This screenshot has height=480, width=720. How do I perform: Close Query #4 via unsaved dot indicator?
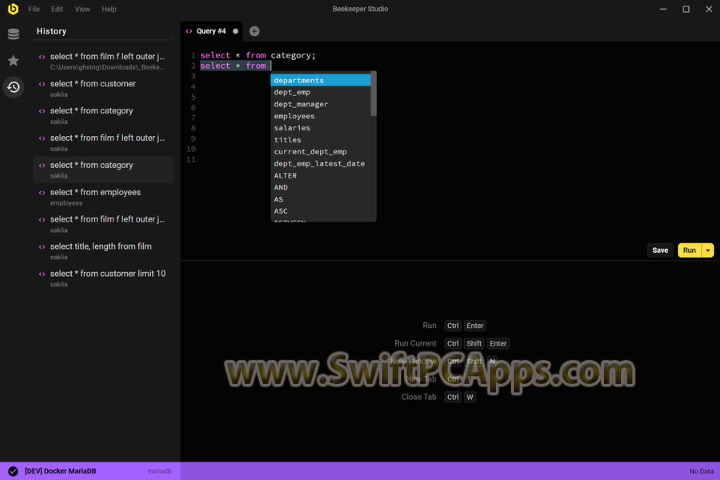[x=236, y=31]
